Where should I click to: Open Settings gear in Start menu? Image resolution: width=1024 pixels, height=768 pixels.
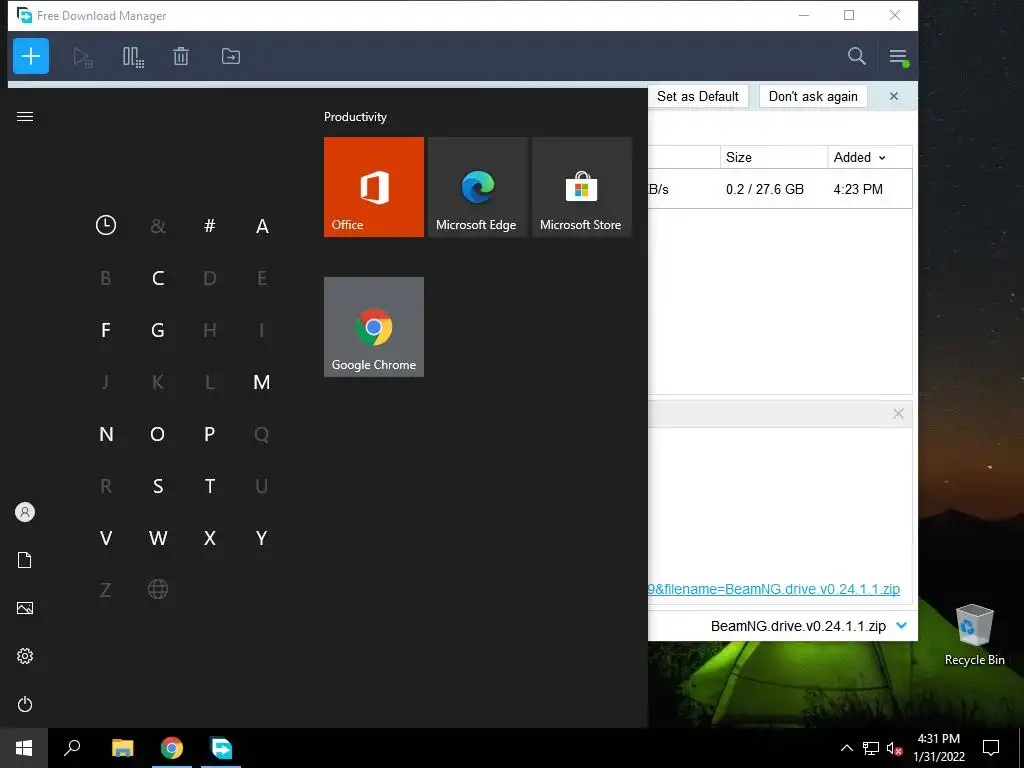tap(25, 656)
